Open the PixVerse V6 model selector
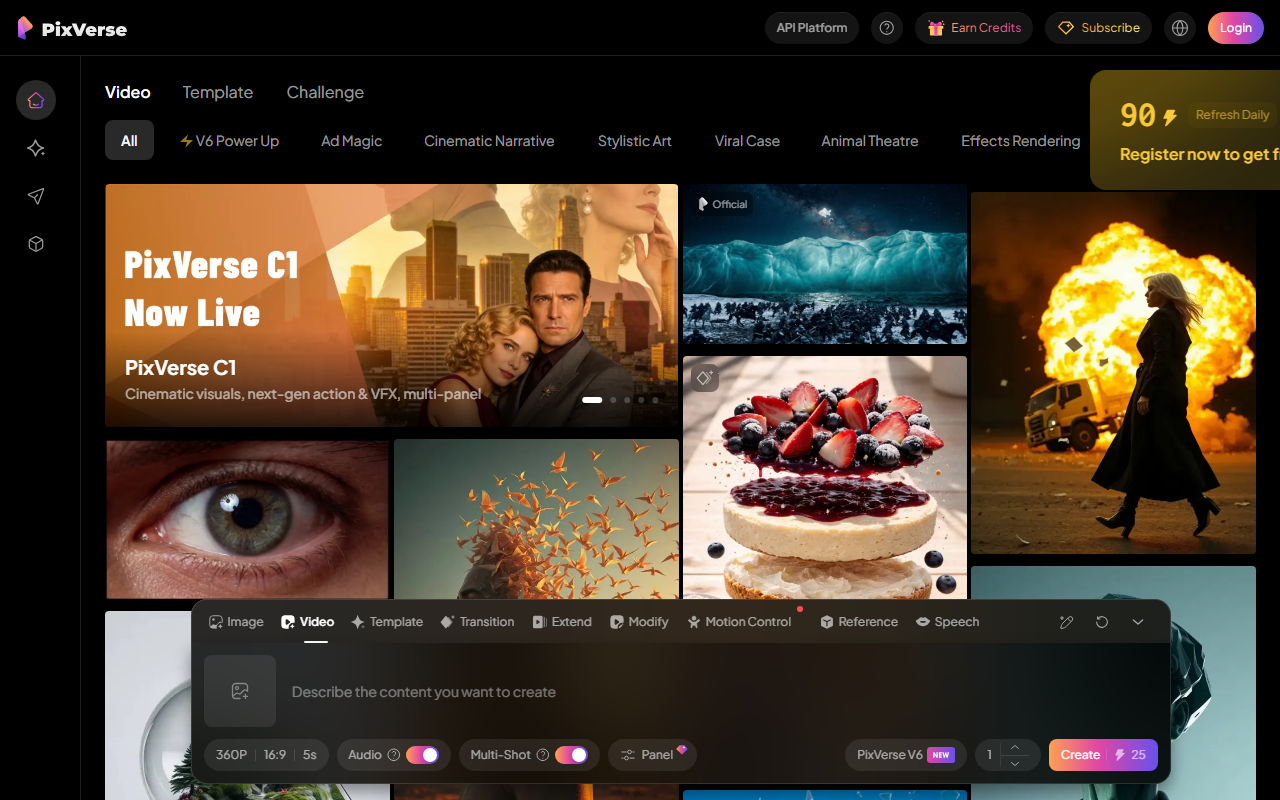 (x=905, y=755)
